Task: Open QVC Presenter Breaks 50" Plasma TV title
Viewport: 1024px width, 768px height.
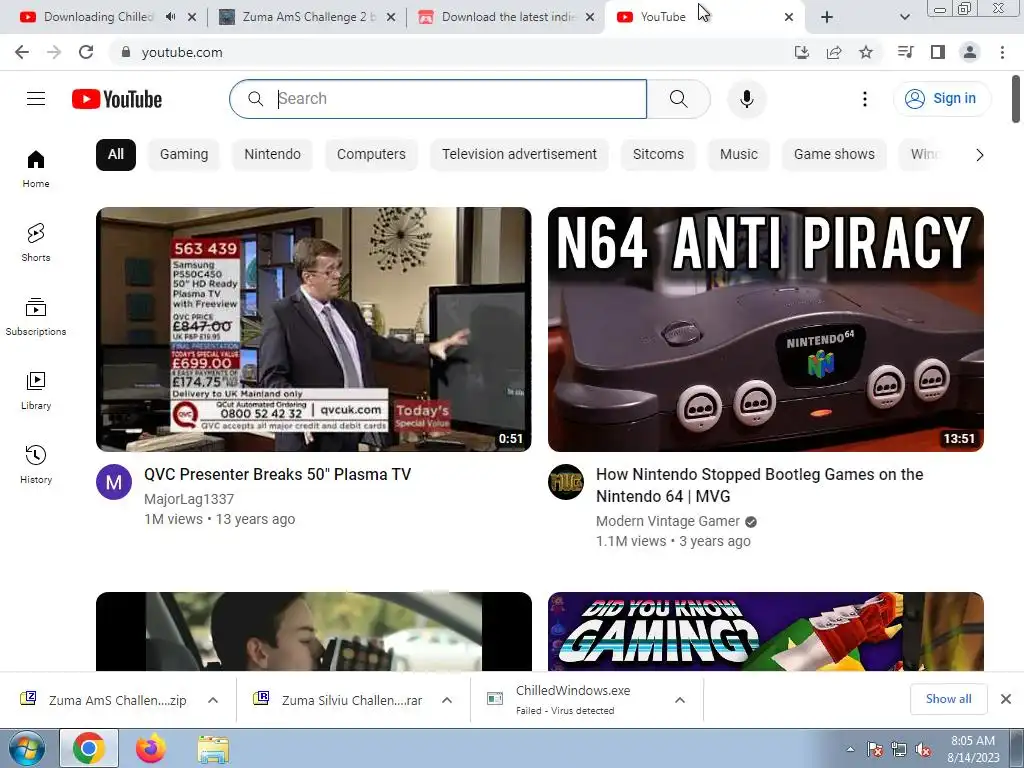Action: (x=278, y=475)
